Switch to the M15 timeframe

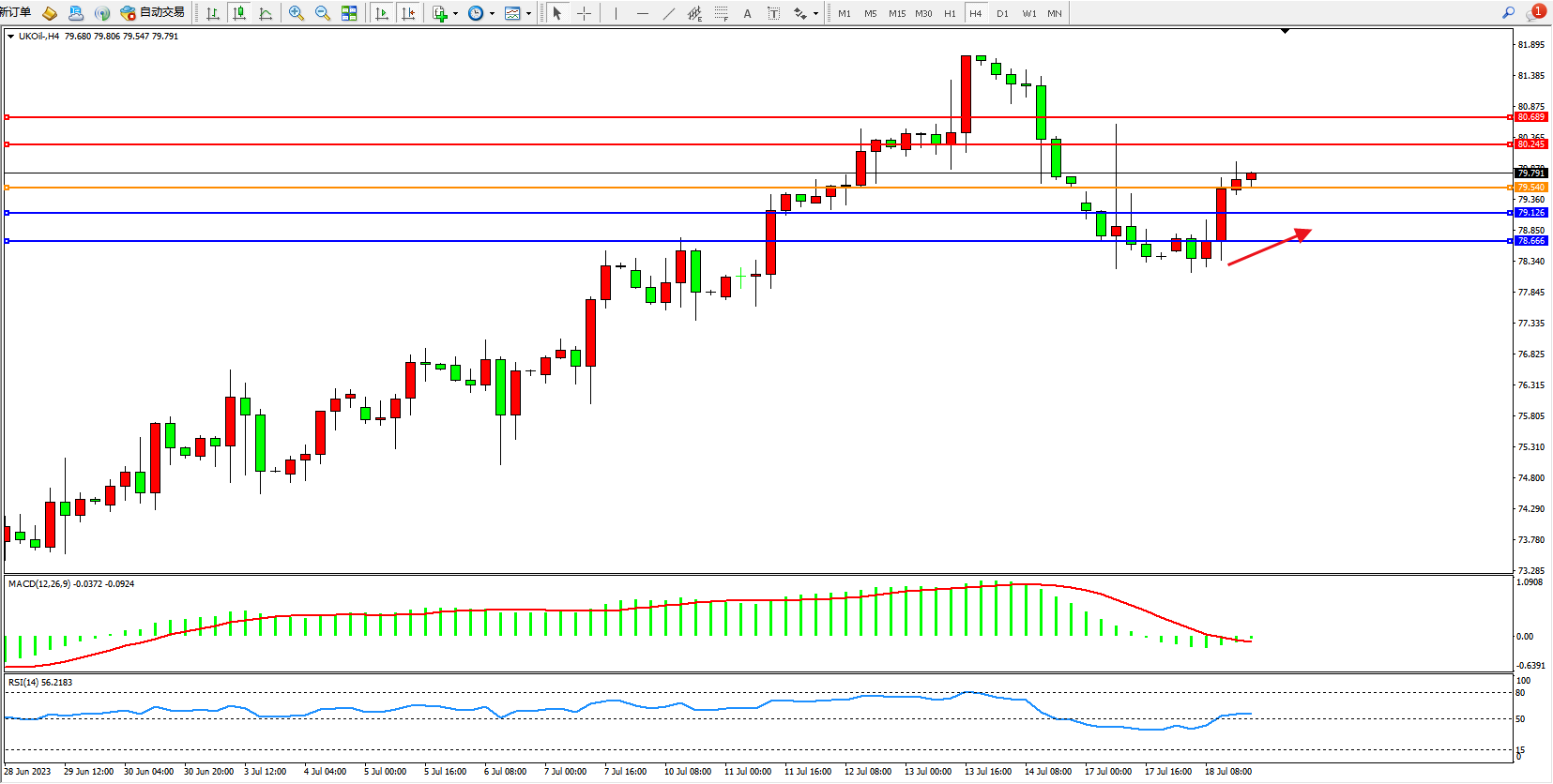click(896, 13)
